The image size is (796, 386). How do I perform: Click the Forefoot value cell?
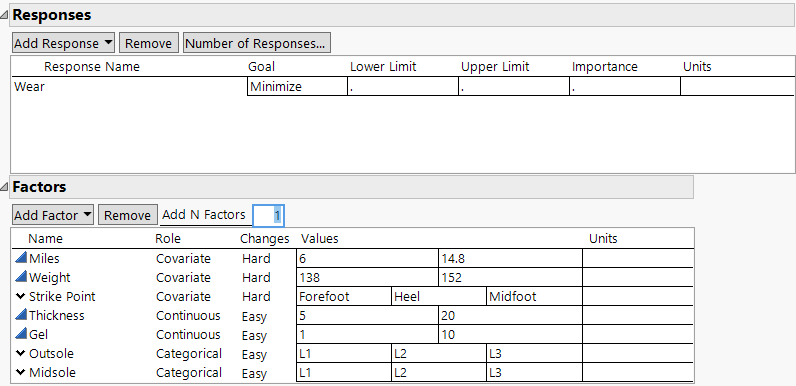[x=344, y=297]
